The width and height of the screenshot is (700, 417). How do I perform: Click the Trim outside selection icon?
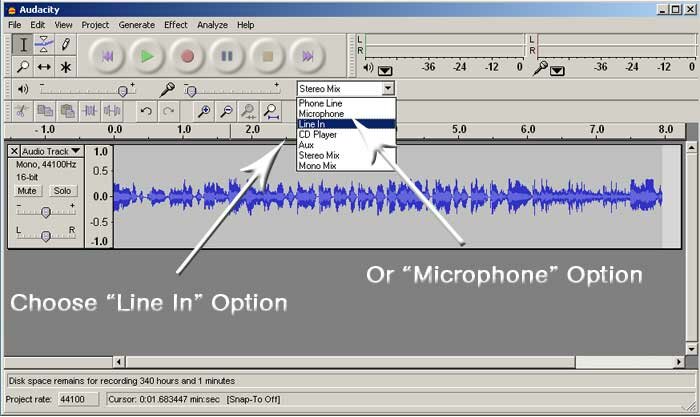[x=90, y=111]
